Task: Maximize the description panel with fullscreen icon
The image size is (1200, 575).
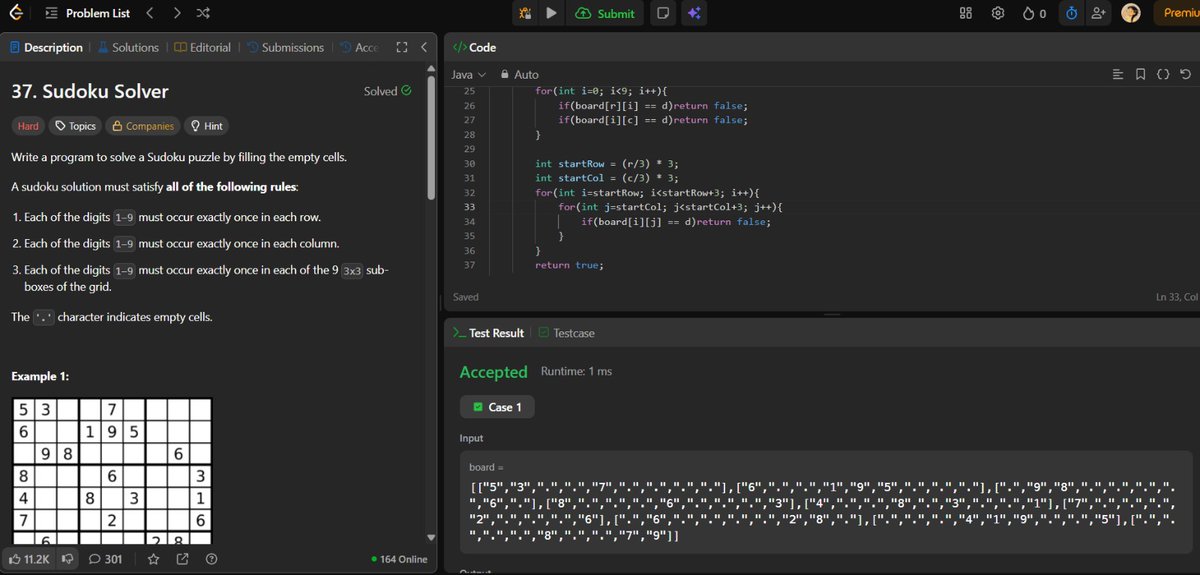Action: coord(402,47)
